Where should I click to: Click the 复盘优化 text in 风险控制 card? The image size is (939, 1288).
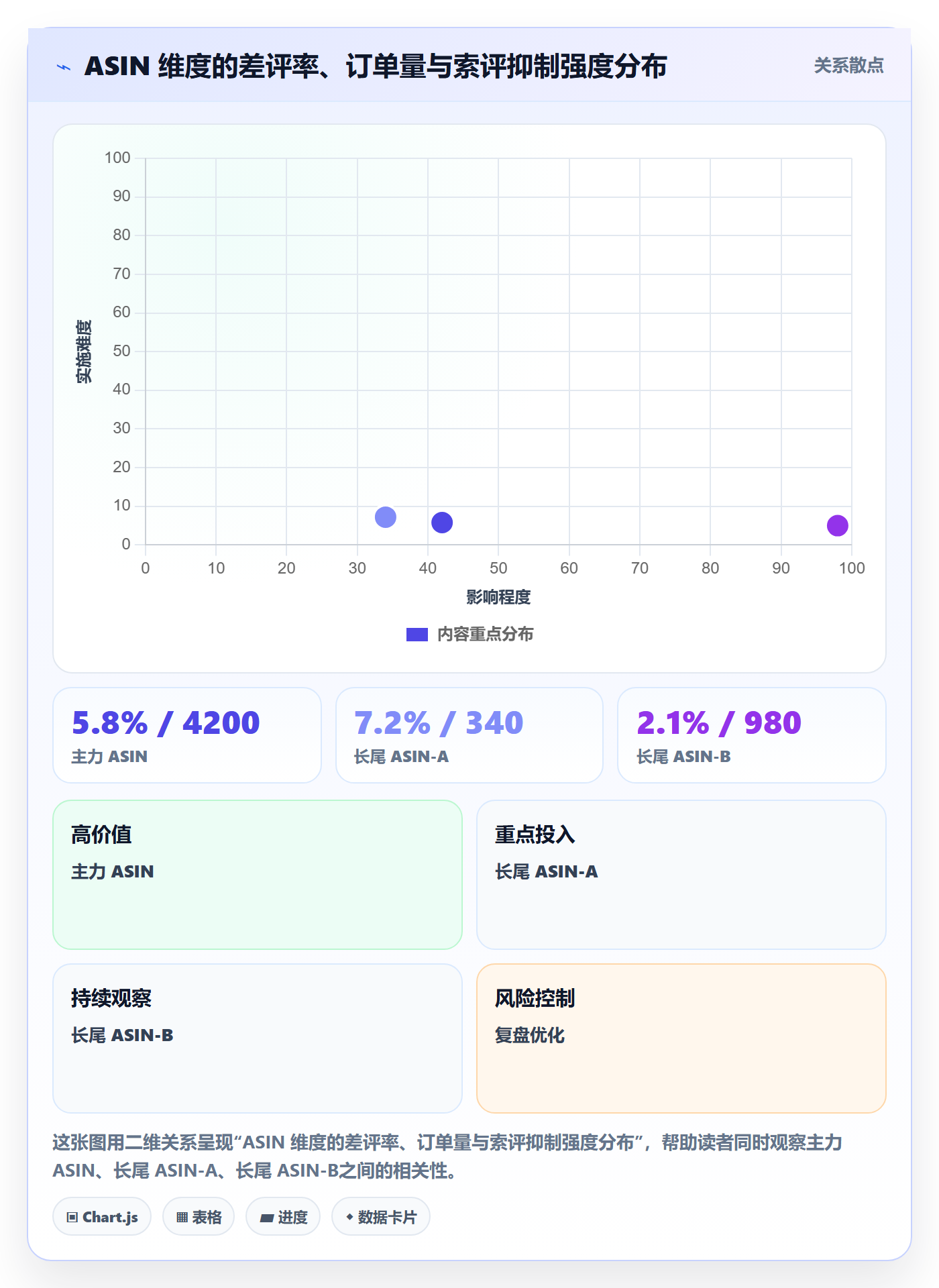530,1035
